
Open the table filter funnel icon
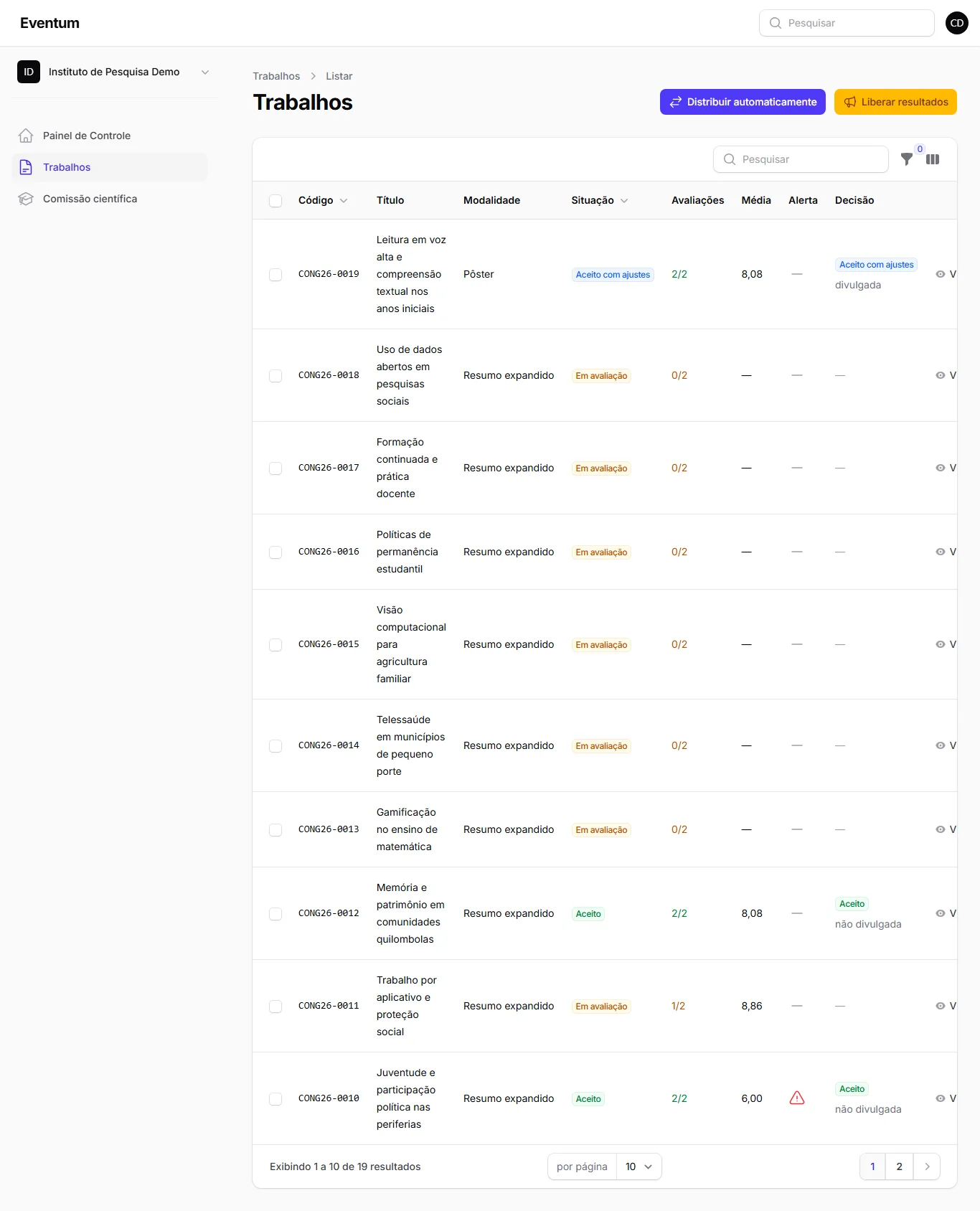click(x=907, y=159)
